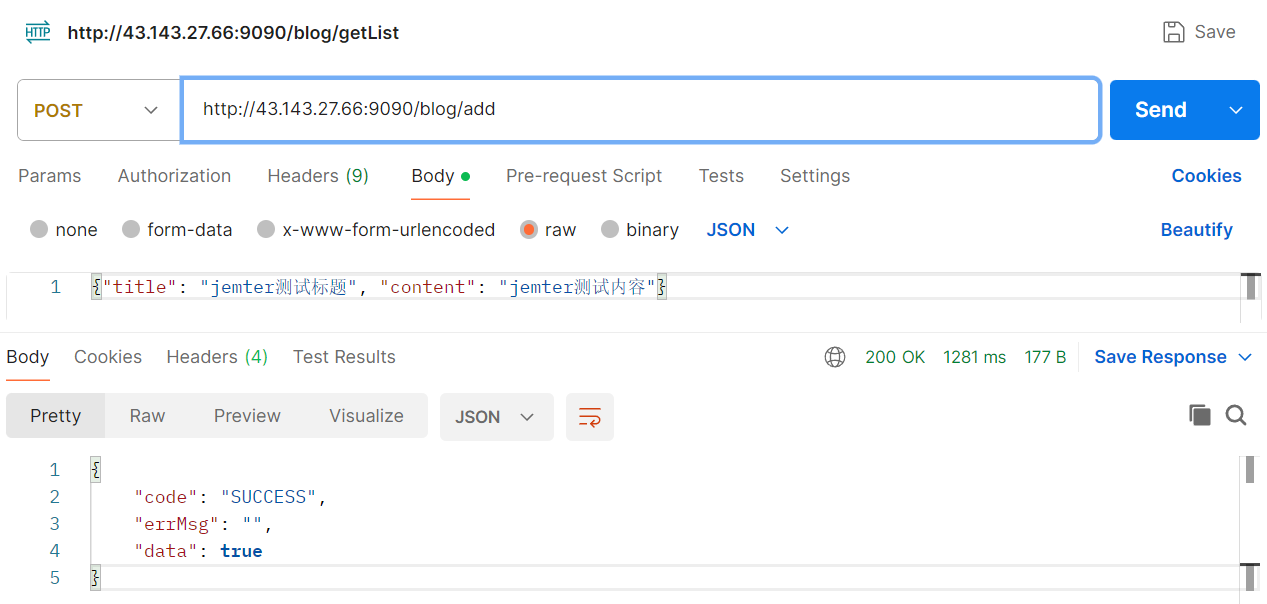Open the Tests tab
The width and height of the screenshot is (1267, 604).
coord(721,176)
